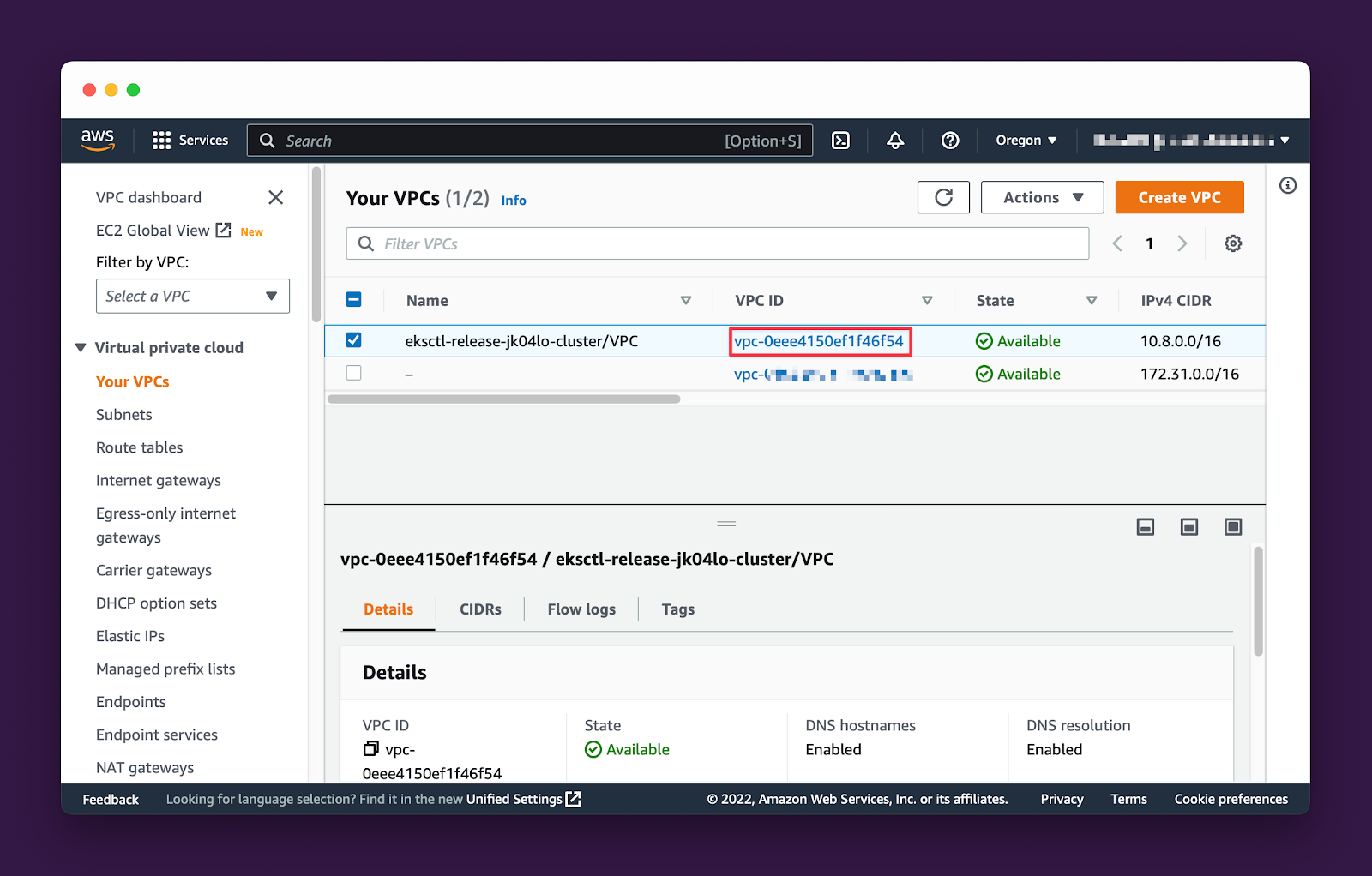This screenshot has width=1372, height=876.
Task: Go to next page of VPCs
Action: click(1182, 243)
